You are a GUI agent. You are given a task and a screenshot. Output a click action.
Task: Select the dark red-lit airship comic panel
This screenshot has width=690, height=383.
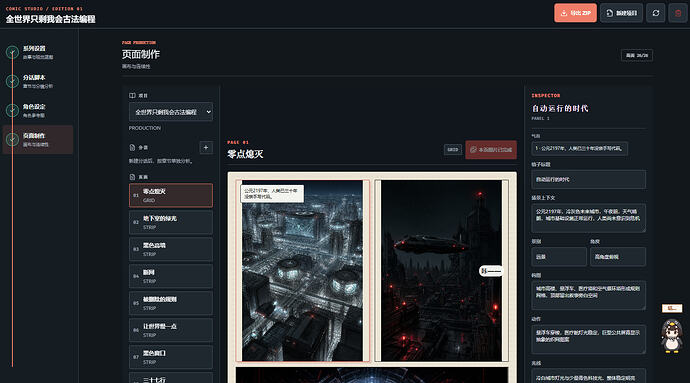441,270
